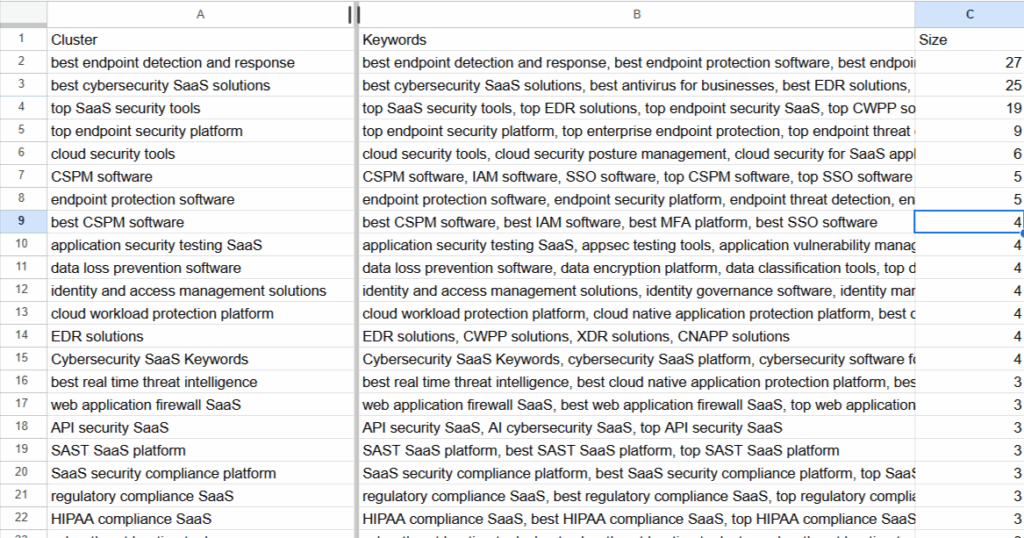1024x538 pixels.
Task: Click the 'API security SaaS' cluster cell
Action: pyautogui.click(x=200, y=428)
